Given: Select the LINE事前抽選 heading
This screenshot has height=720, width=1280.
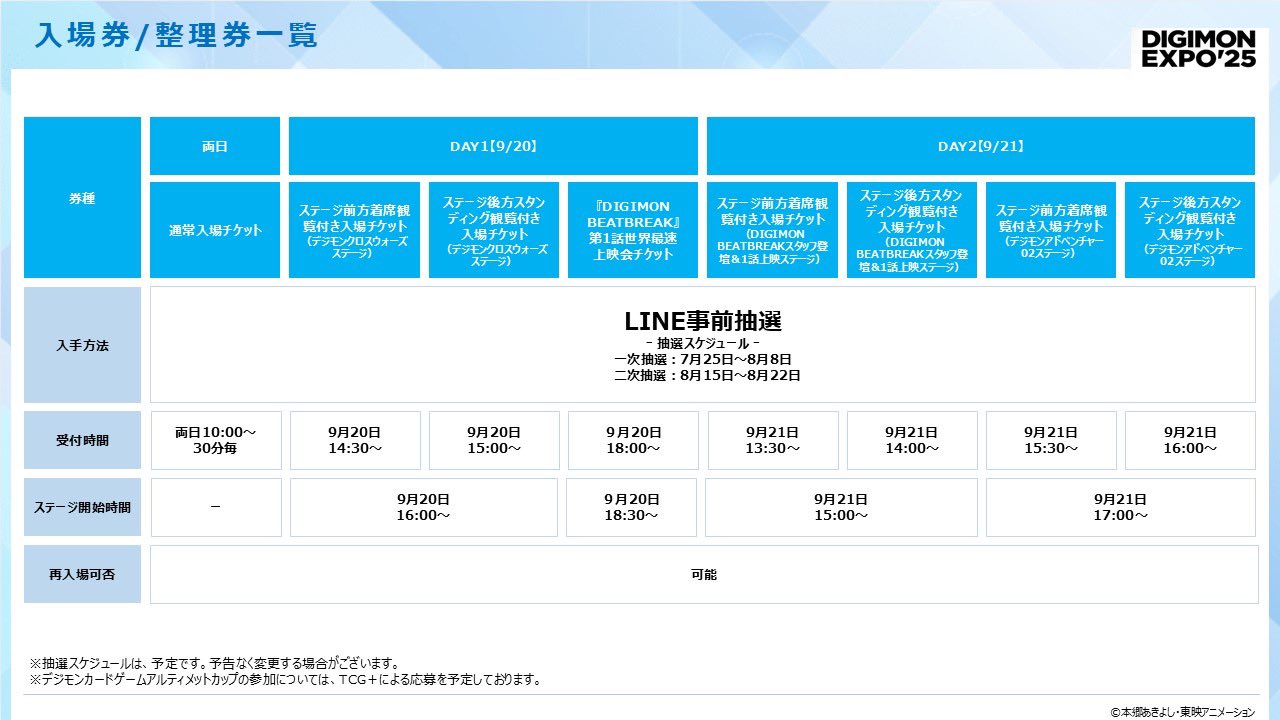Looking at the screenshot, I should 703,321.
